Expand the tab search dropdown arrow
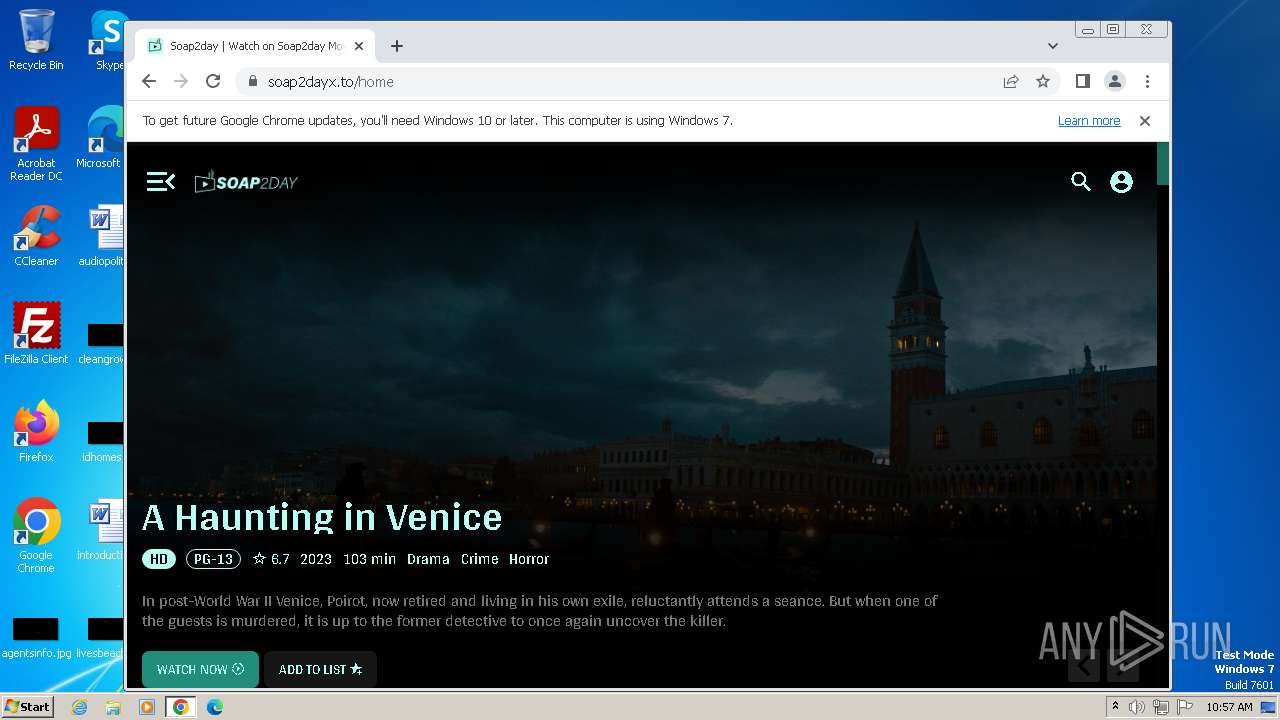The image size is (1280, 720). pyautogui.click(x=1053, y=46)
